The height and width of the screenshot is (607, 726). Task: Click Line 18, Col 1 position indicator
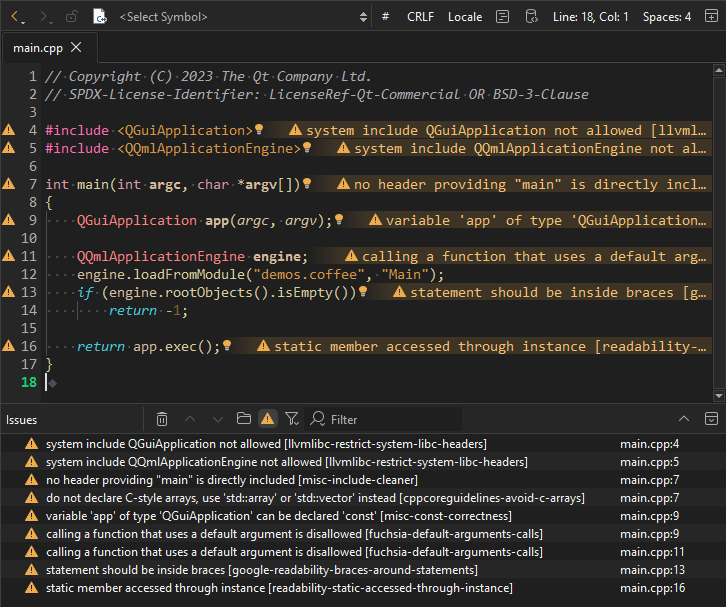(591, 17)
